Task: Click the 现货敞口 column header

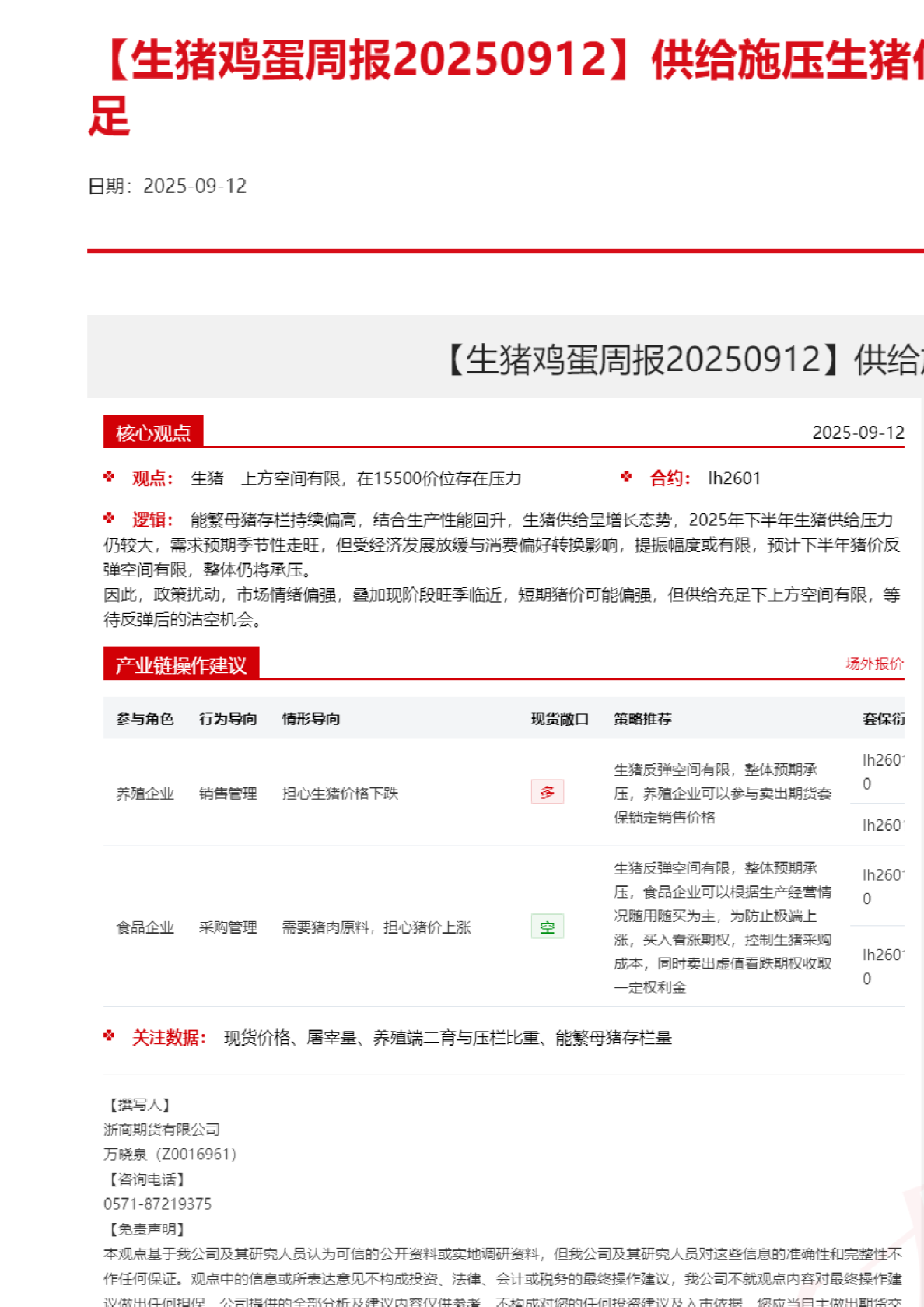Action: click(559, 719)
